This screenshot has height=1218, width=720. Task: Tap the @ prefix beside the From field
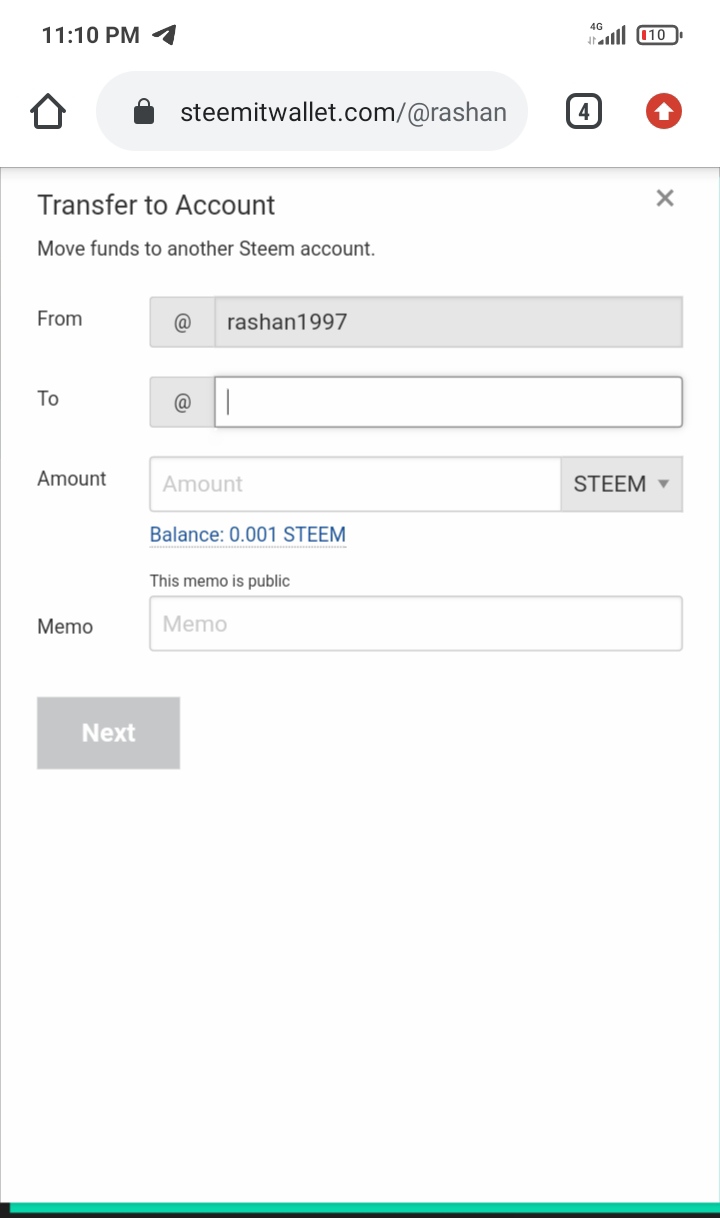pyautogui.click(x=182, y=322)
